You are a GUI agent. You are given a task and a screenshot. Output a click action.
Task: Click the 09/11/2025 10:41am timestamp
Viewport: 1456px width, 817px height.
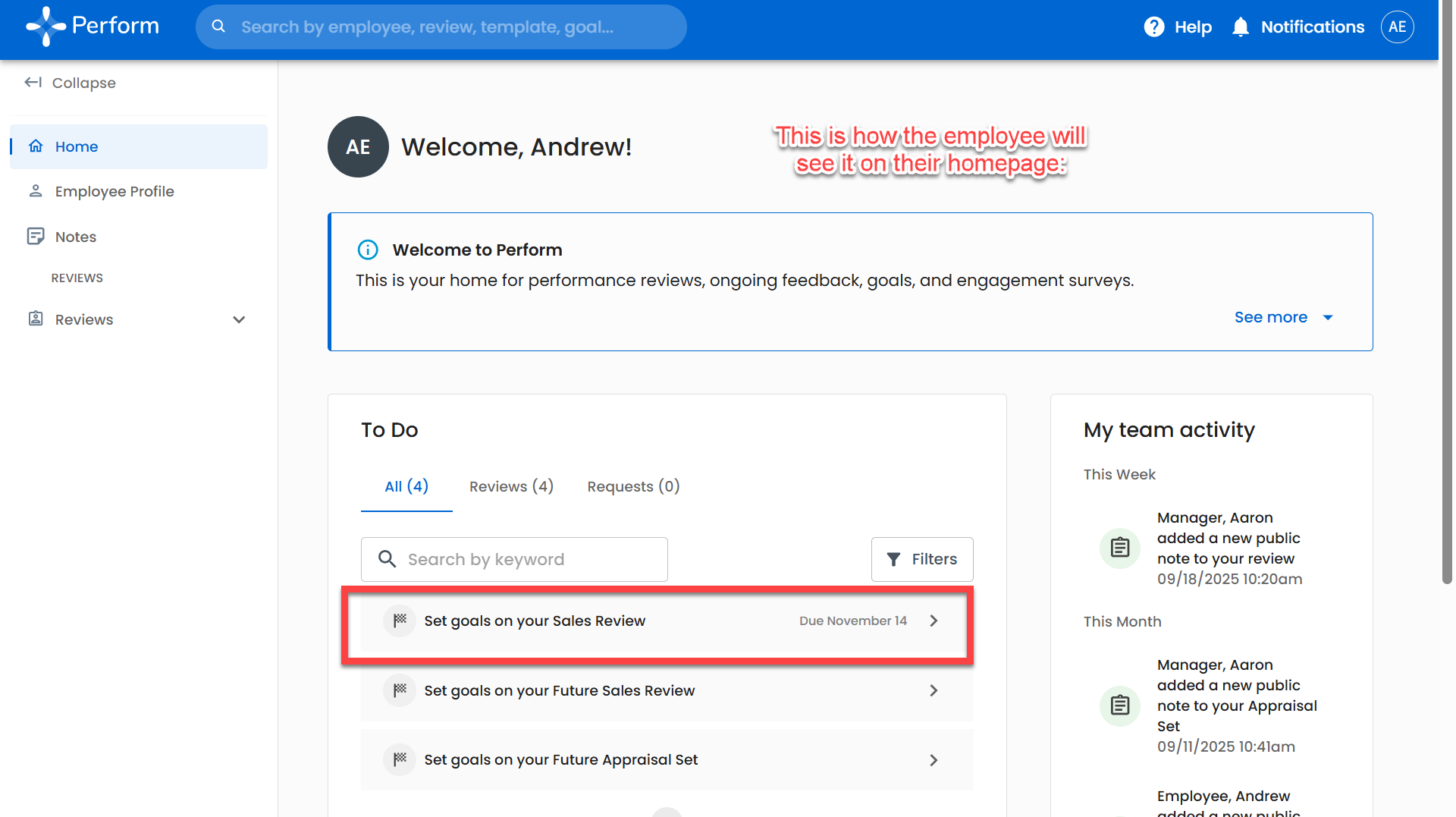coord(1226,746)
